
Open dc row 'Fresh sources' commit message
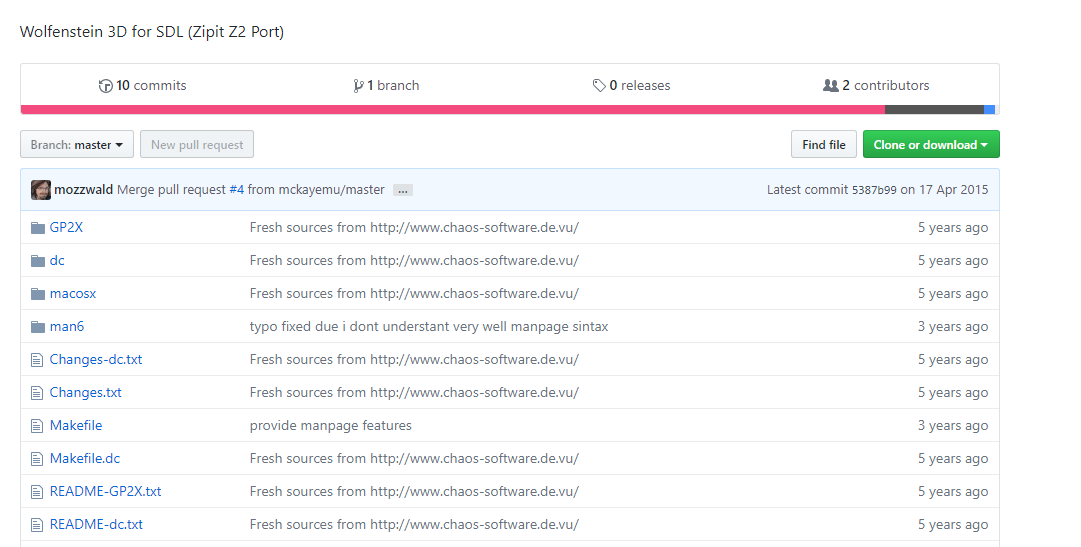click(414, 261)
